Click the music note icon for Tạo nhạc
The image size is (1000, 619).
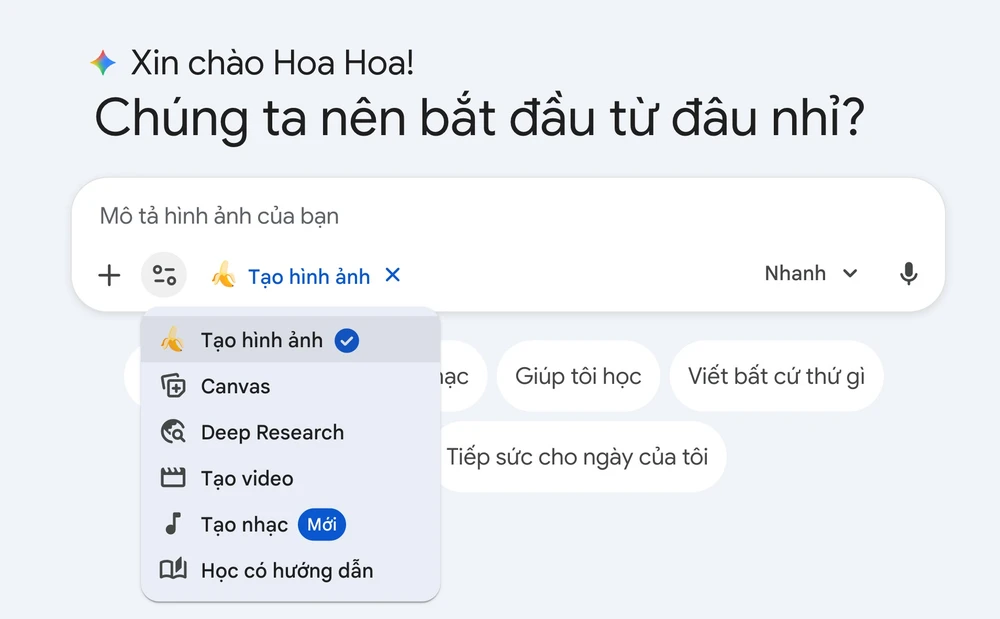pos(174,524)
